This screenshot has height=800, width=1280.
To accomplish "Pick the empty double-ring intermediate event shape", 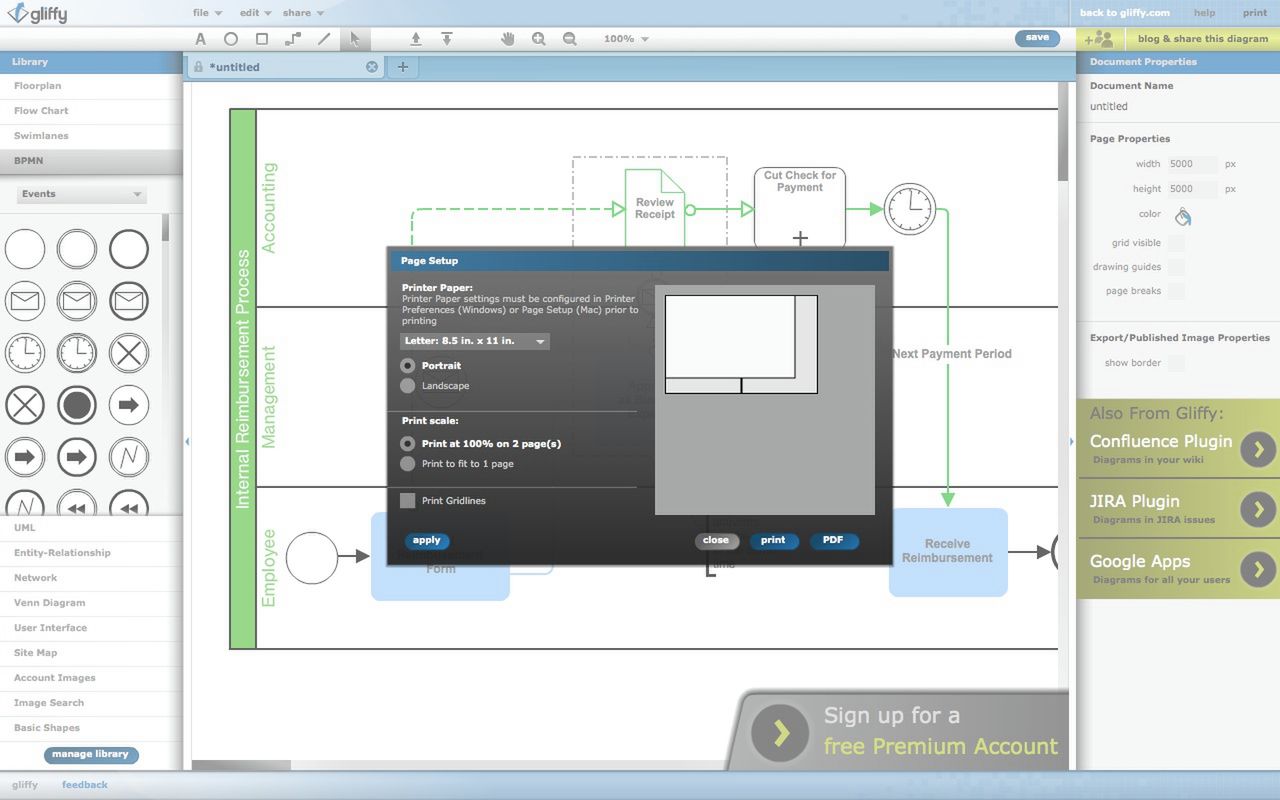I will tap(77, 249).
